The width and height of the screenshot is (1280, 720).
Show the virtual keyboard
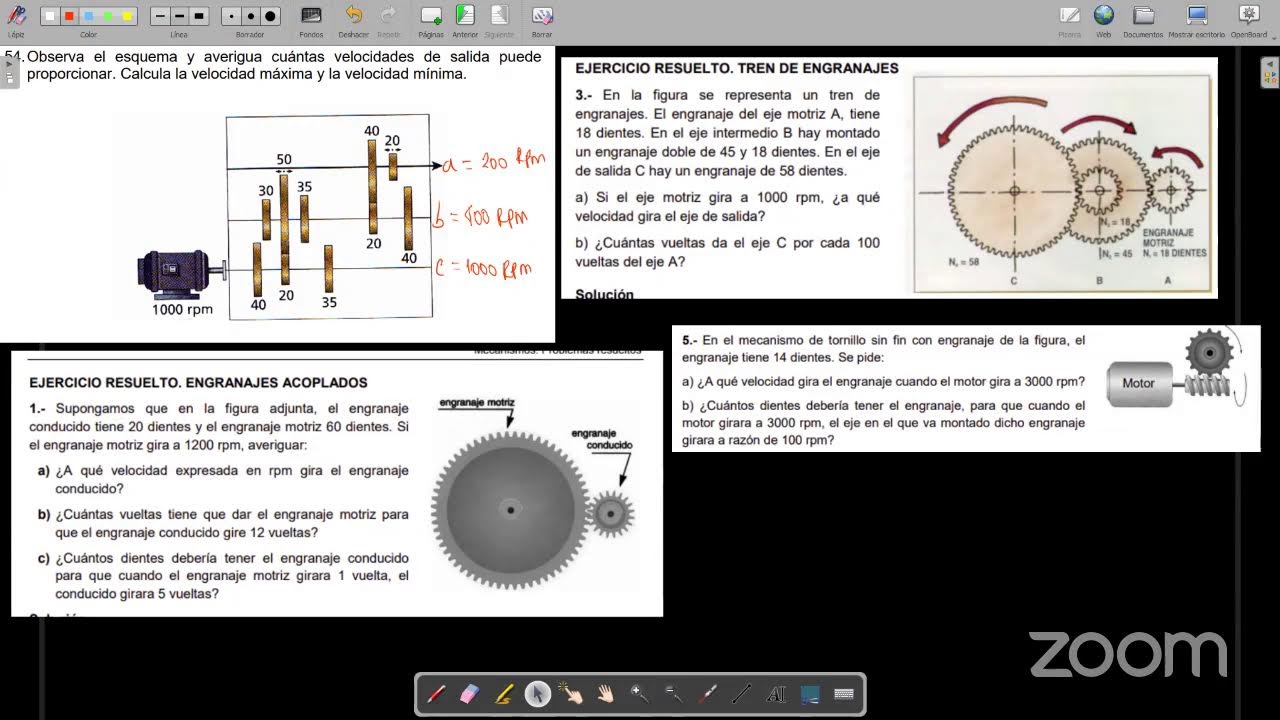(844, 694)
